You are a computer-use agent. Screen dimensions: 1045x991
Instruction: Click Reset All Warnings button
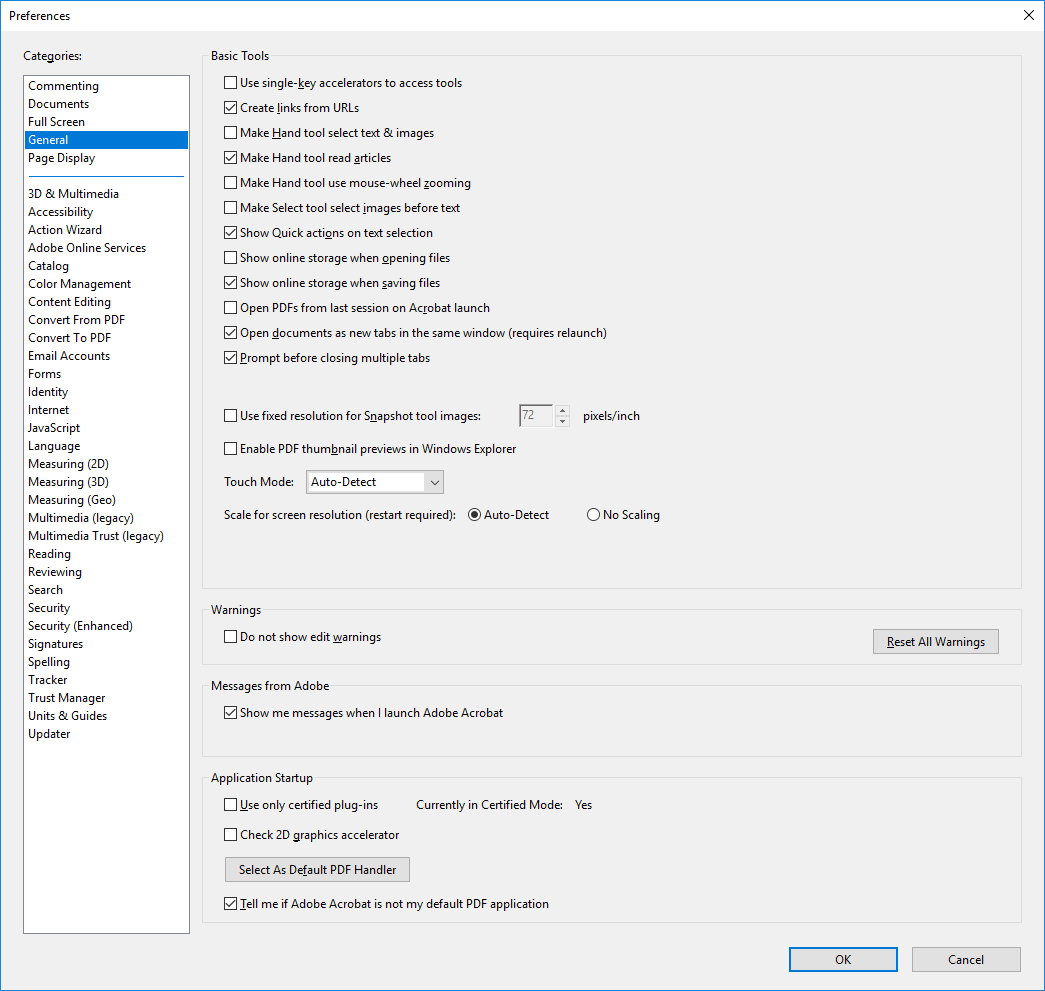pyautogui.click(x=936, y=642)
